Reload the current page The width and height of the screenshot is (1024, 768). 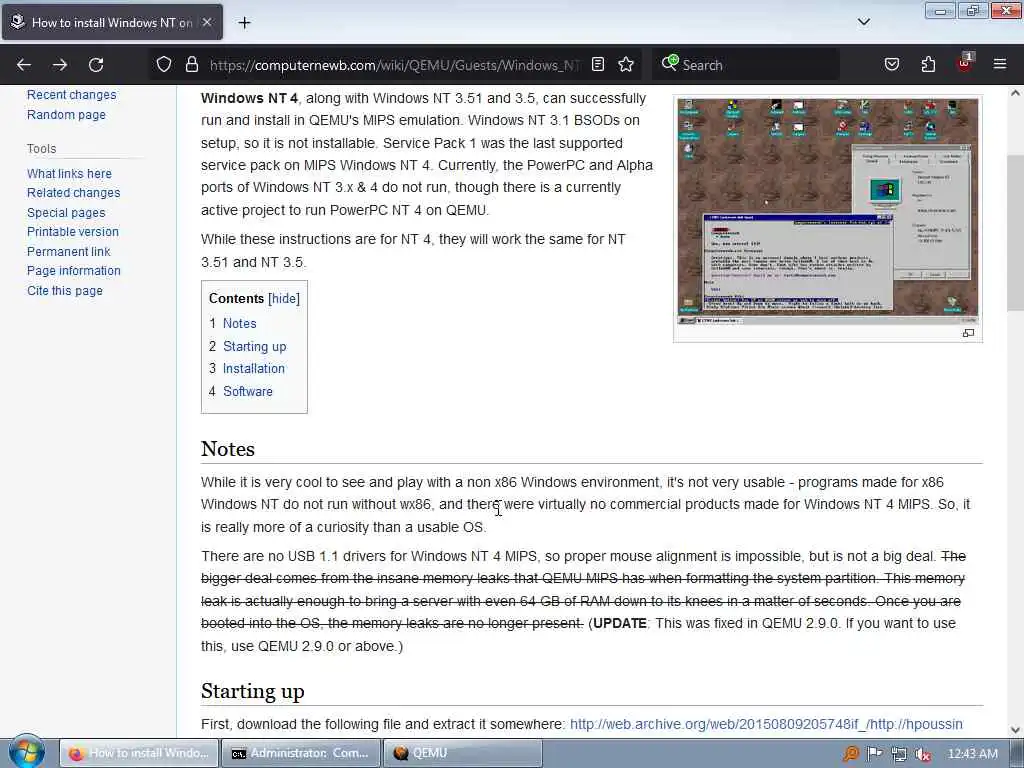(96, 65)
